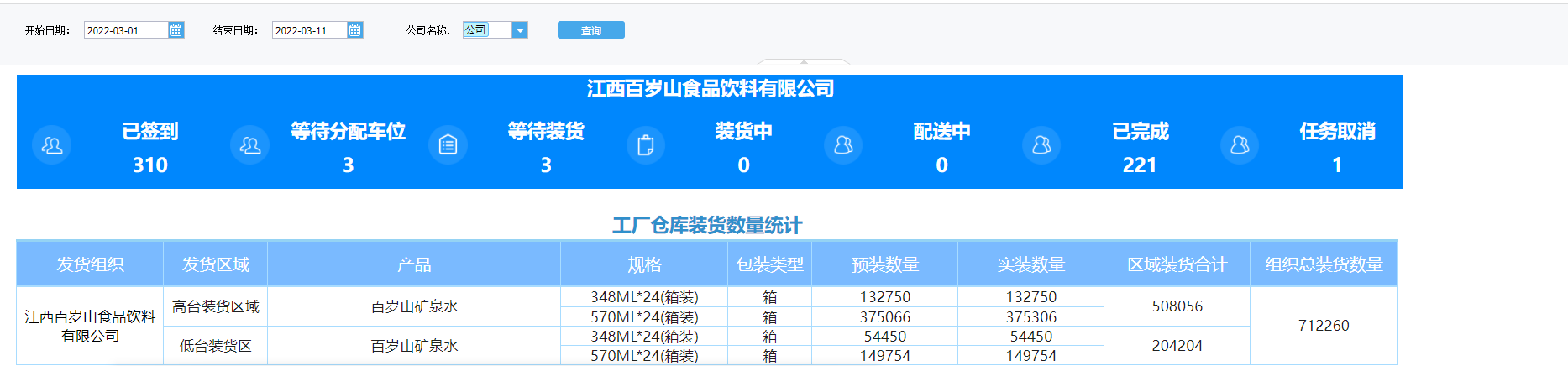
Task: Click the 等待分配车位 user icon
Action: (x=249, y=145)
